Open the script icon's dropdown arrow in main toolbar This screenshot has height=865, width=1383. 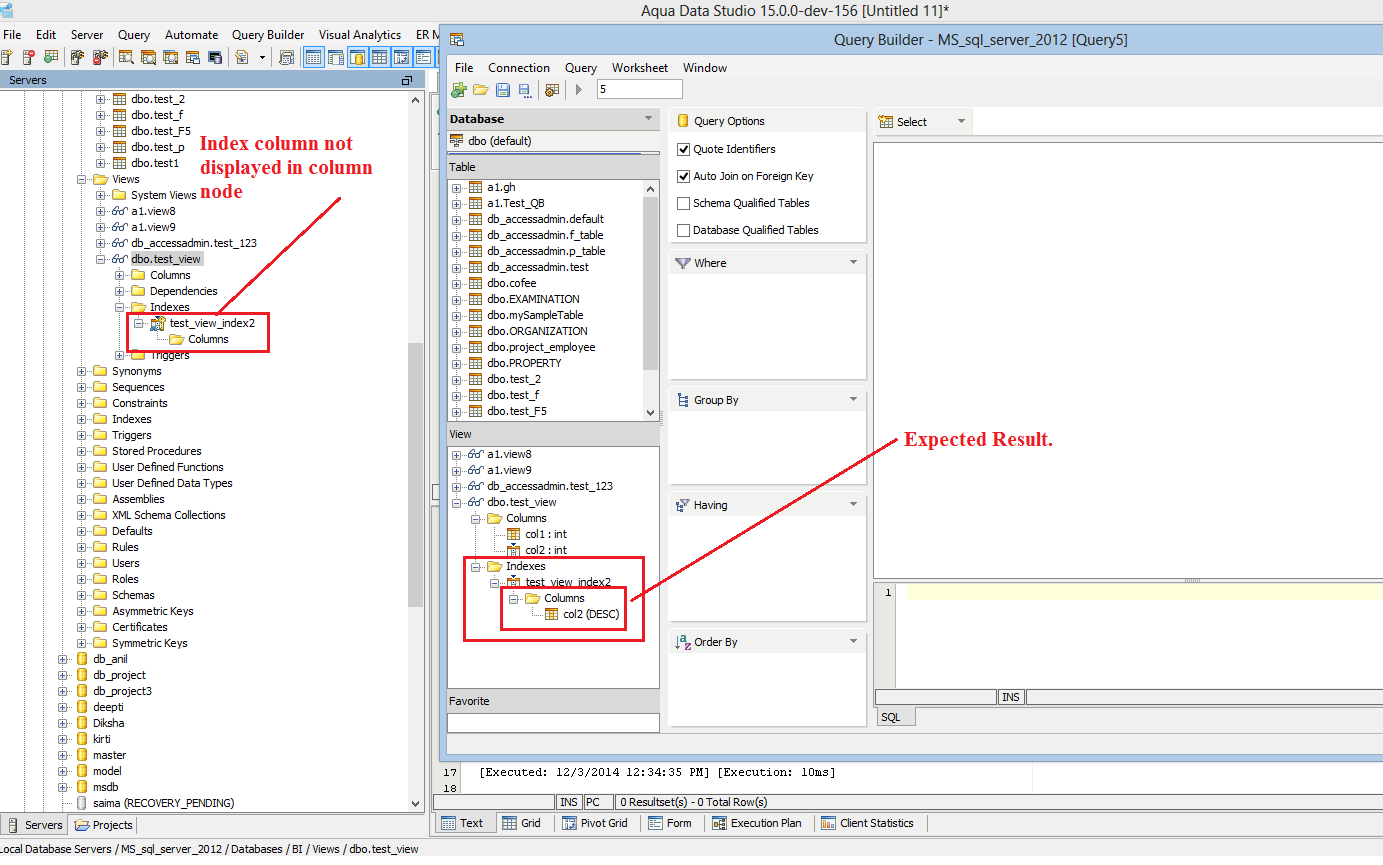pos(262,58)
